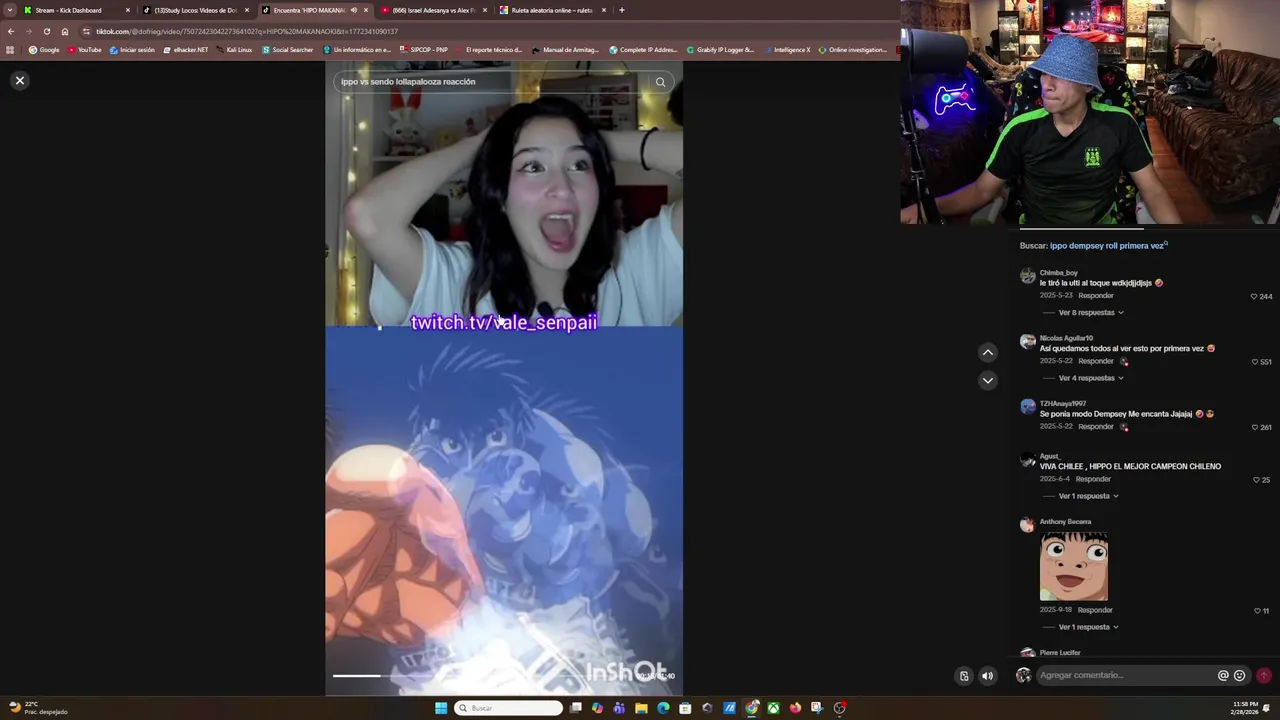Open the Windows Start menu
The image size is (1280, 720).
441,708
